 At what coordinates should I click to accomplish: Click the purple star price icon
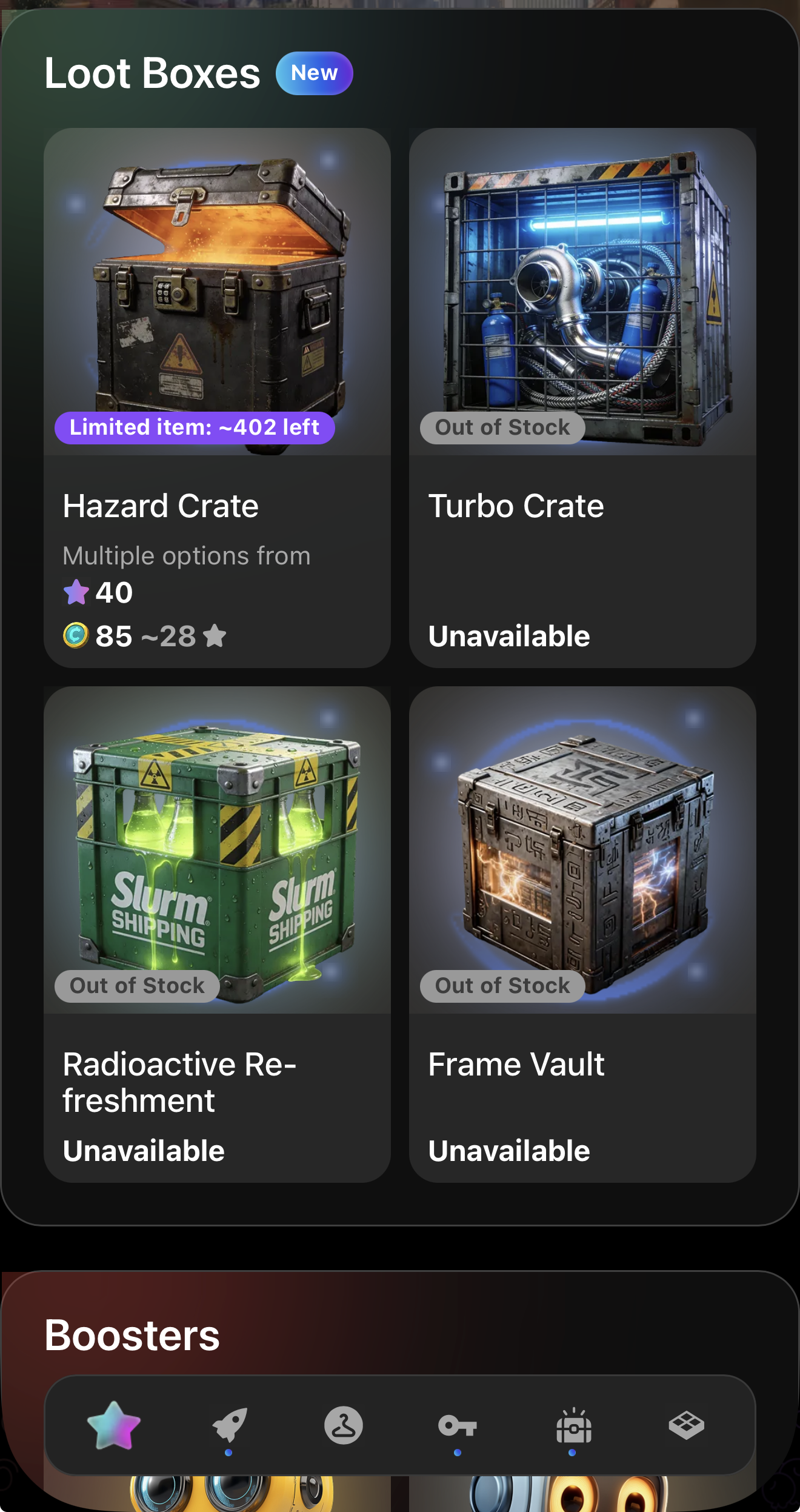(x=76, y=592)
